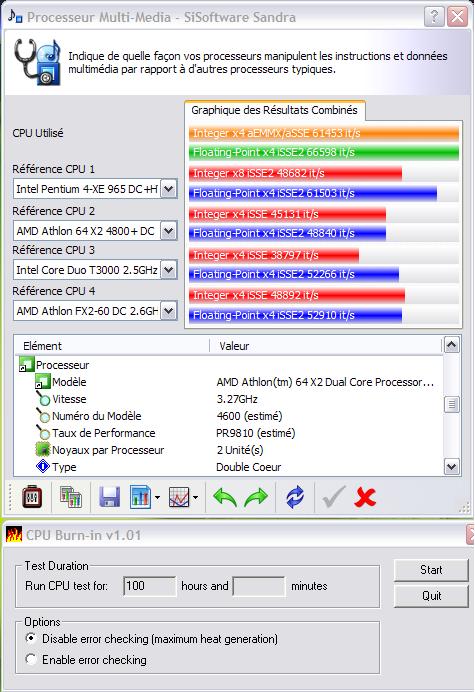Screen dimensions: 475x692
Task: Click the results list scroll down arrow
Action: point(451,467)
